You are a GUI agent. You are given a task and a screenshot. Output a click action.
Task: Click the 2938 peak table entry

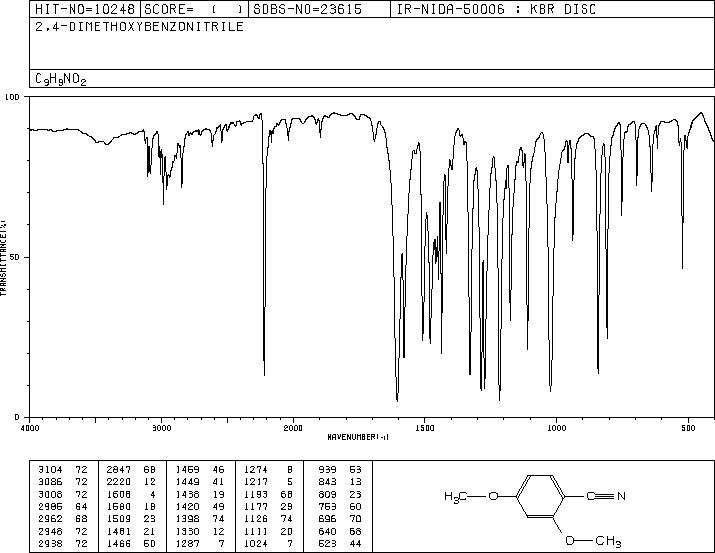pos(63,543)
